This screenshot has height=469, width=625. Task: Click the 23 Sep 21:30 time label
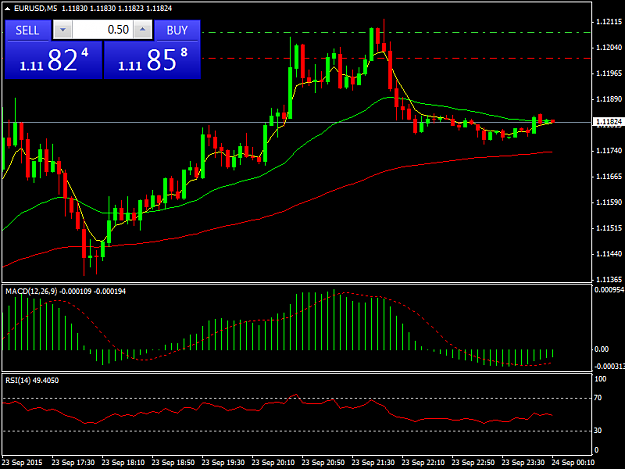tap(373, 463)
